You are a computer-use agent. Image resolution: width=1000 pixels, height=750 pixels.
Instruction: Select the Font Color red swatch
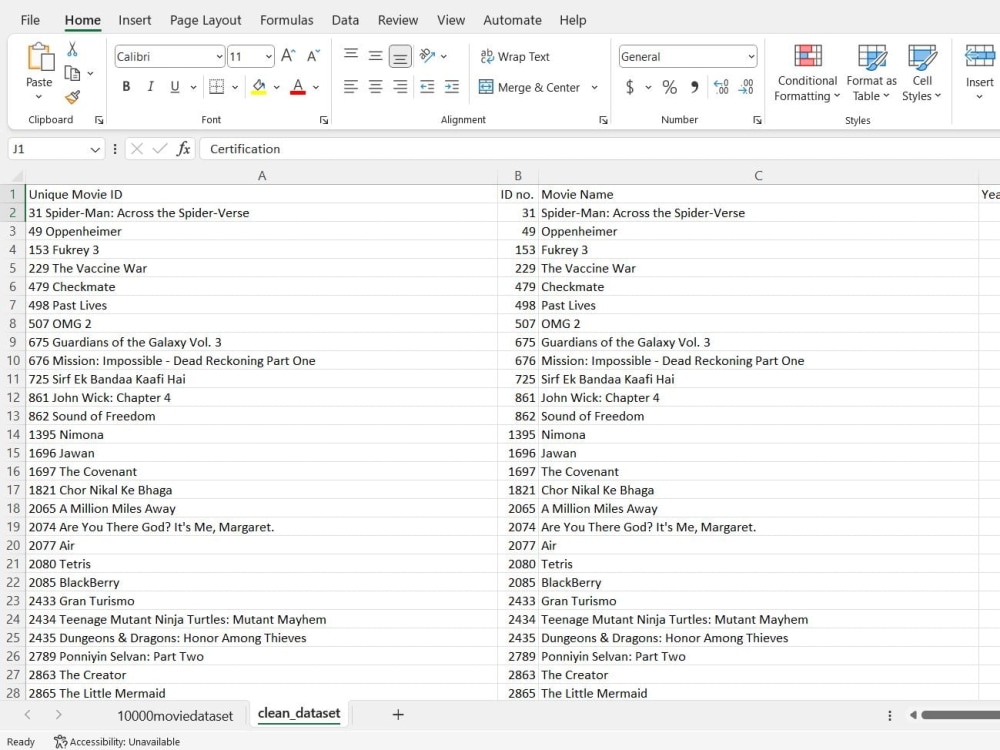click(297, 88)
